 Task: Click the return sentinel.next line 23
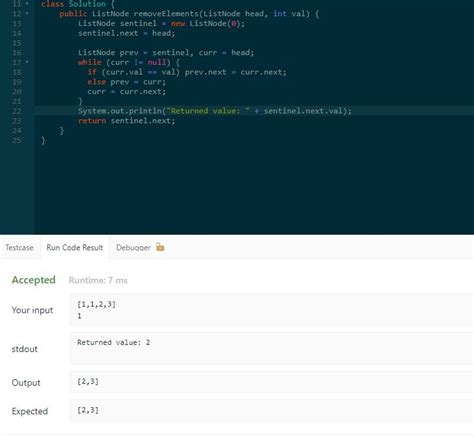[126, 121]
